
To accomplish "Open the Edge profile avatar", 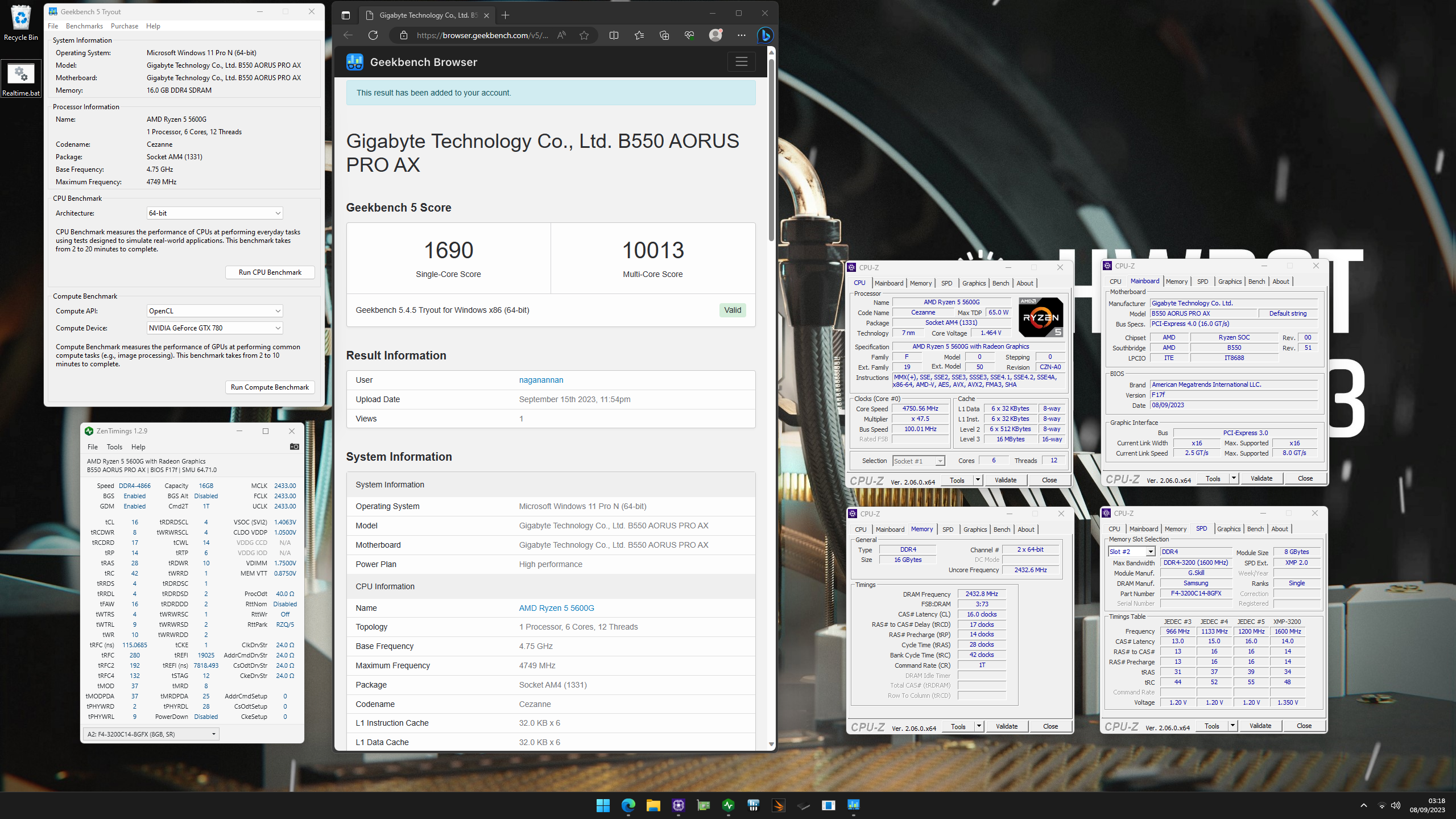I will [x=715, y=35].
